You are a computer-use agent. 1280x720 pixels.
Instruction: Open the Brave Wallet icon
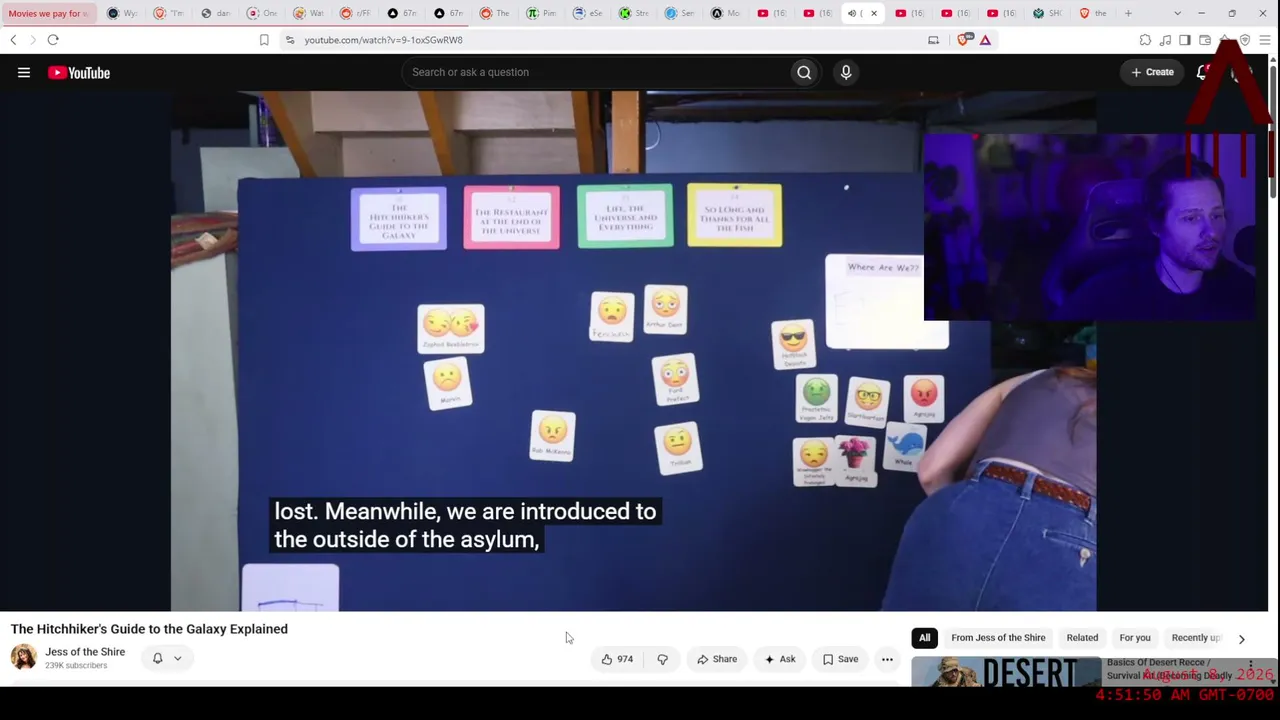point(1205,40)
